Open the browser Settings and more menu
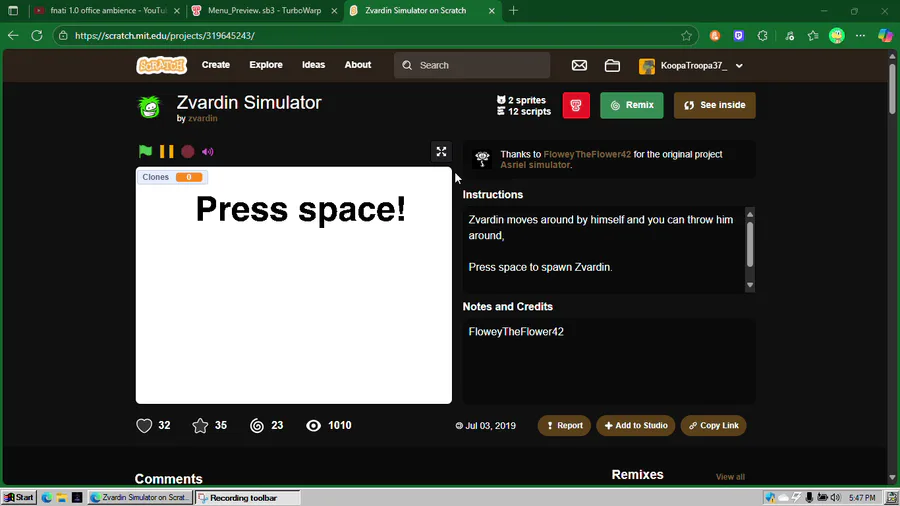This screenshot has width=900, height=506. click(x=860, y=36)
